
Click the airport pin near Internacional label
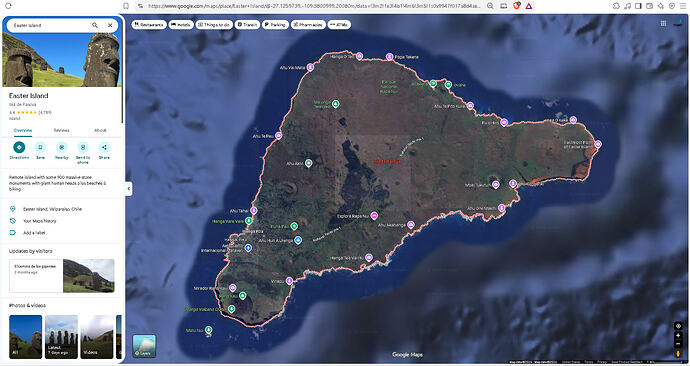248,248
